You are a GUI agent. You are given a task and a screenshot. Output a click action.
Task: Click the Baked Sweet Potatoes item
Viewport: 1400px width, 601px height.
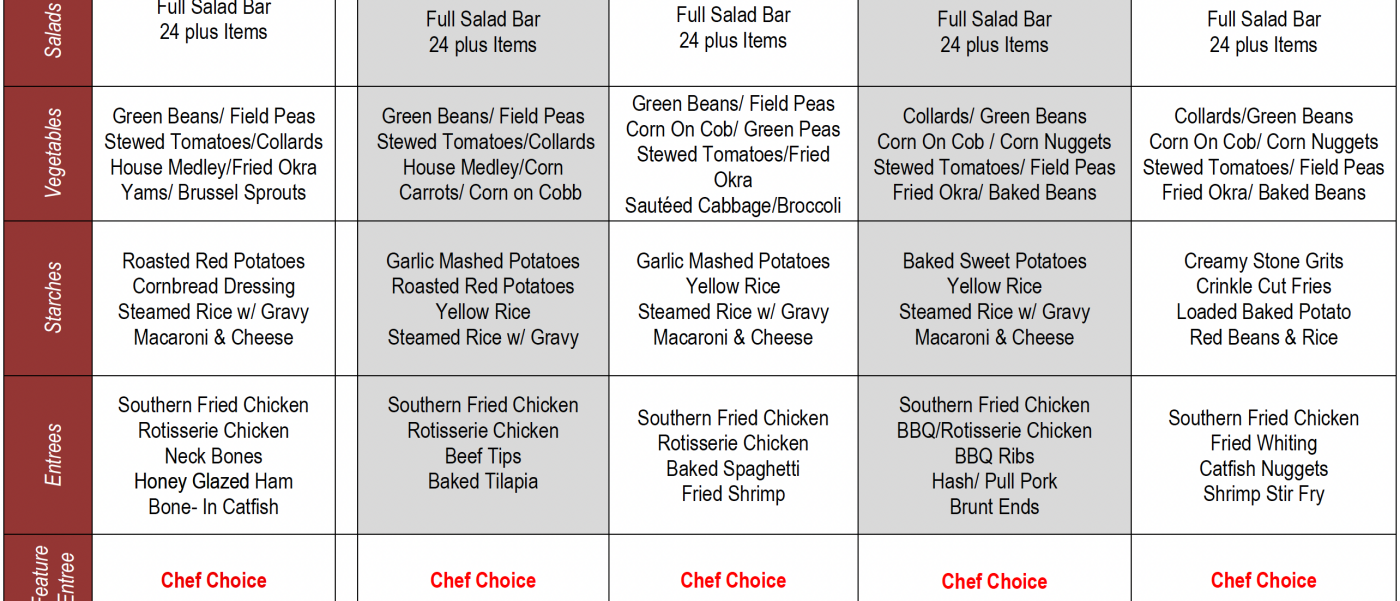(x=994, y=261)
